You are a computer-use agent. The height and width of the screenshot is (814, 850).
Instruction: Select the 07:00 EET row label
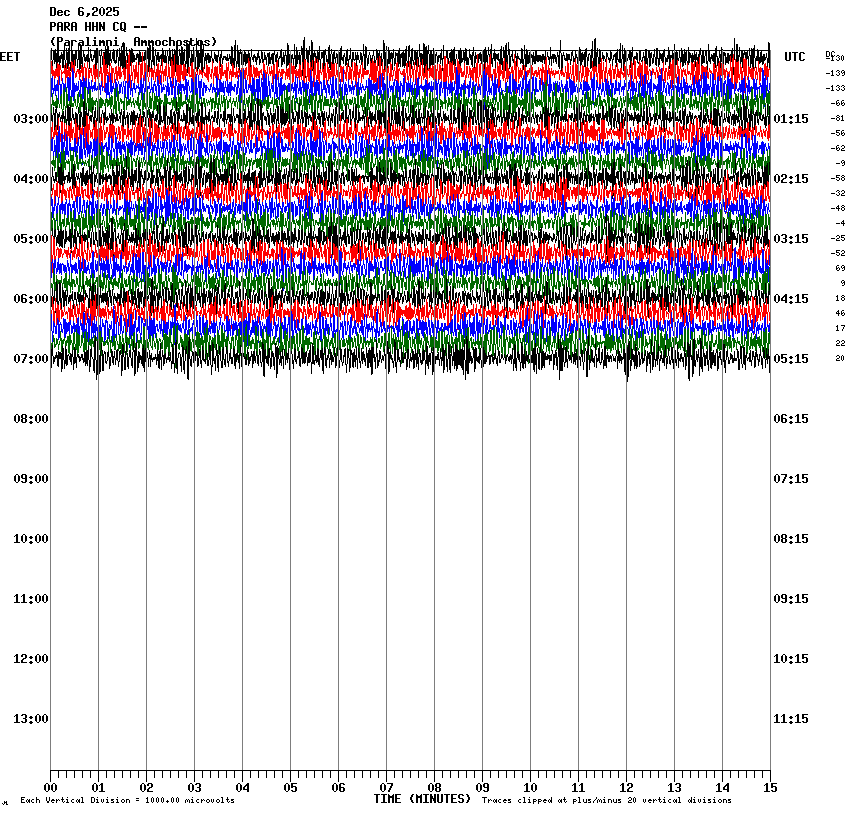pyautogui.click(x=30, y=359)
